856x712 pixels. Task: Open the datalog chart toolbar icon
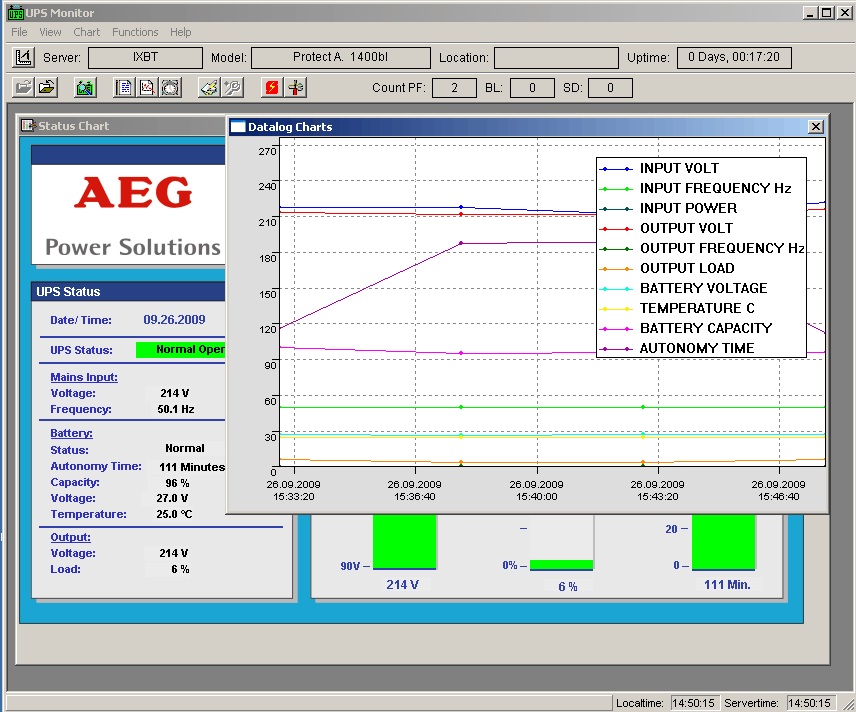(147, 88)
